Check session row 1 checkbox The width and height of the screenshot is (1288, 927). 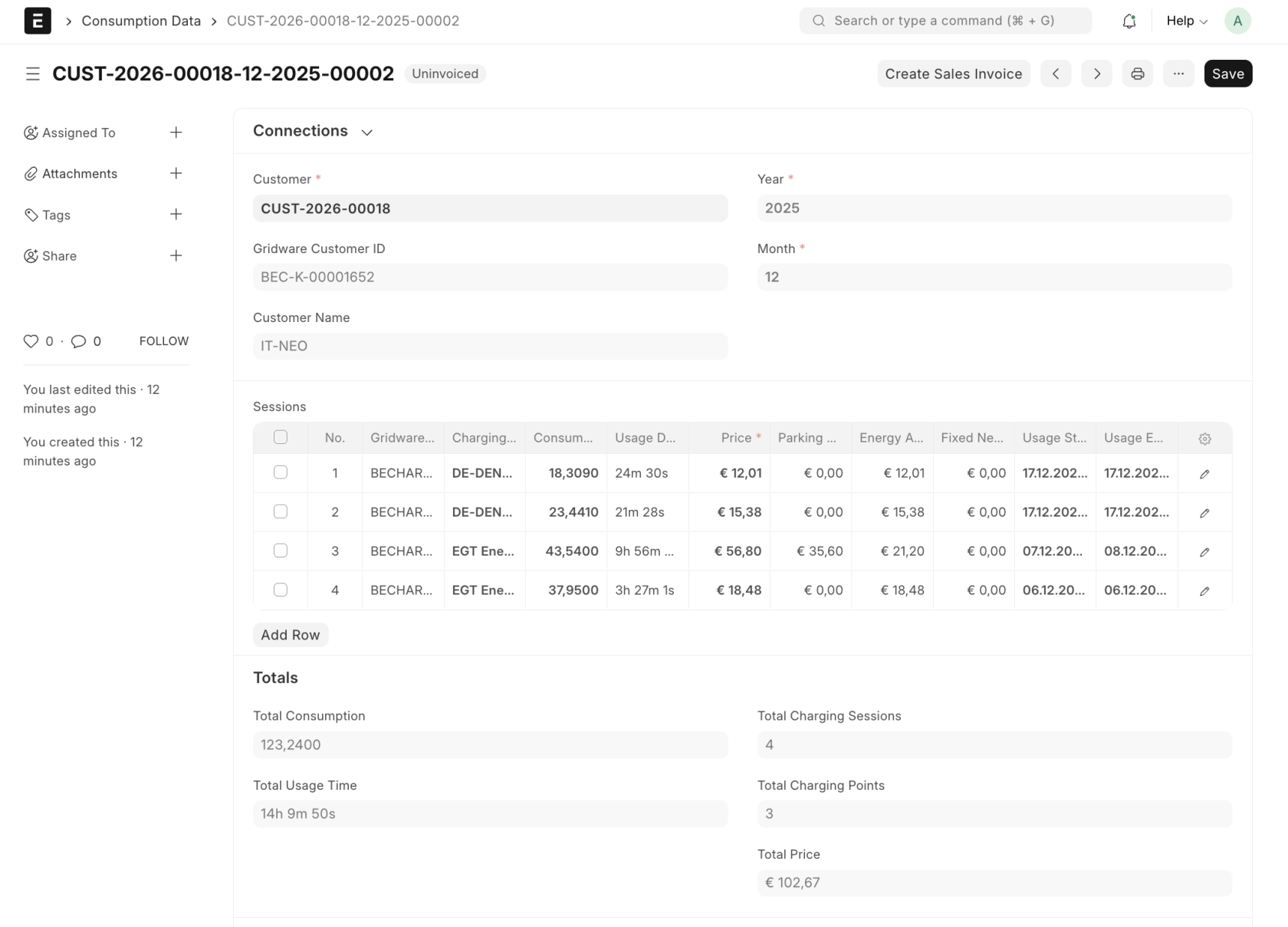pyautogui.click(x=281, y=472)
